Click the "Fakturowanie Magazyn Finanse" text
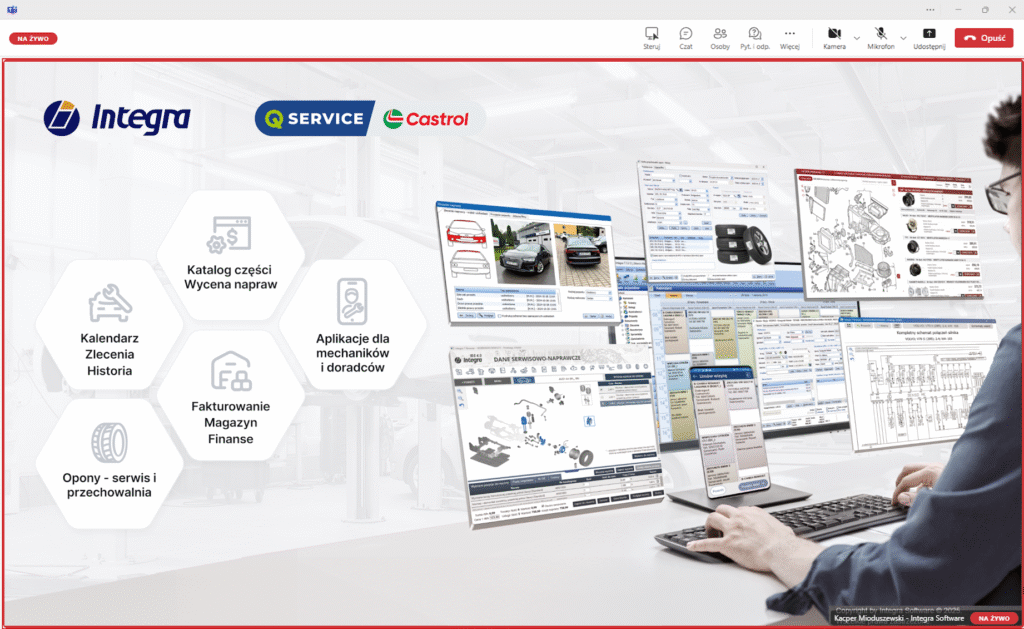Viewport: 1024px width, 629px height. coord(231,423)
